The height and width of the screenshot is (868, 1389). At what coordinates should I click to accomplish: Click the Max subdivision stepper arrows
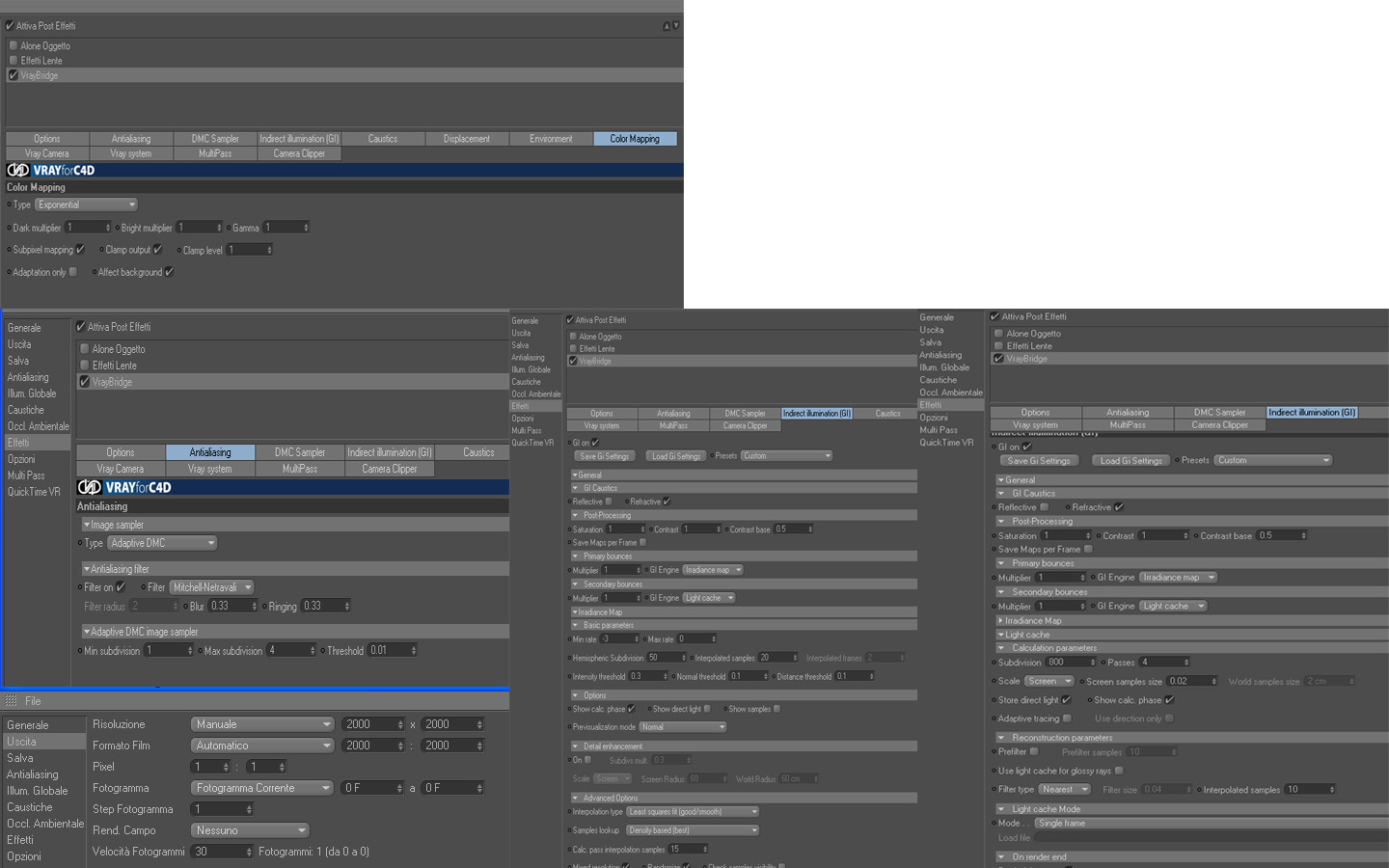tap(313, 651)
